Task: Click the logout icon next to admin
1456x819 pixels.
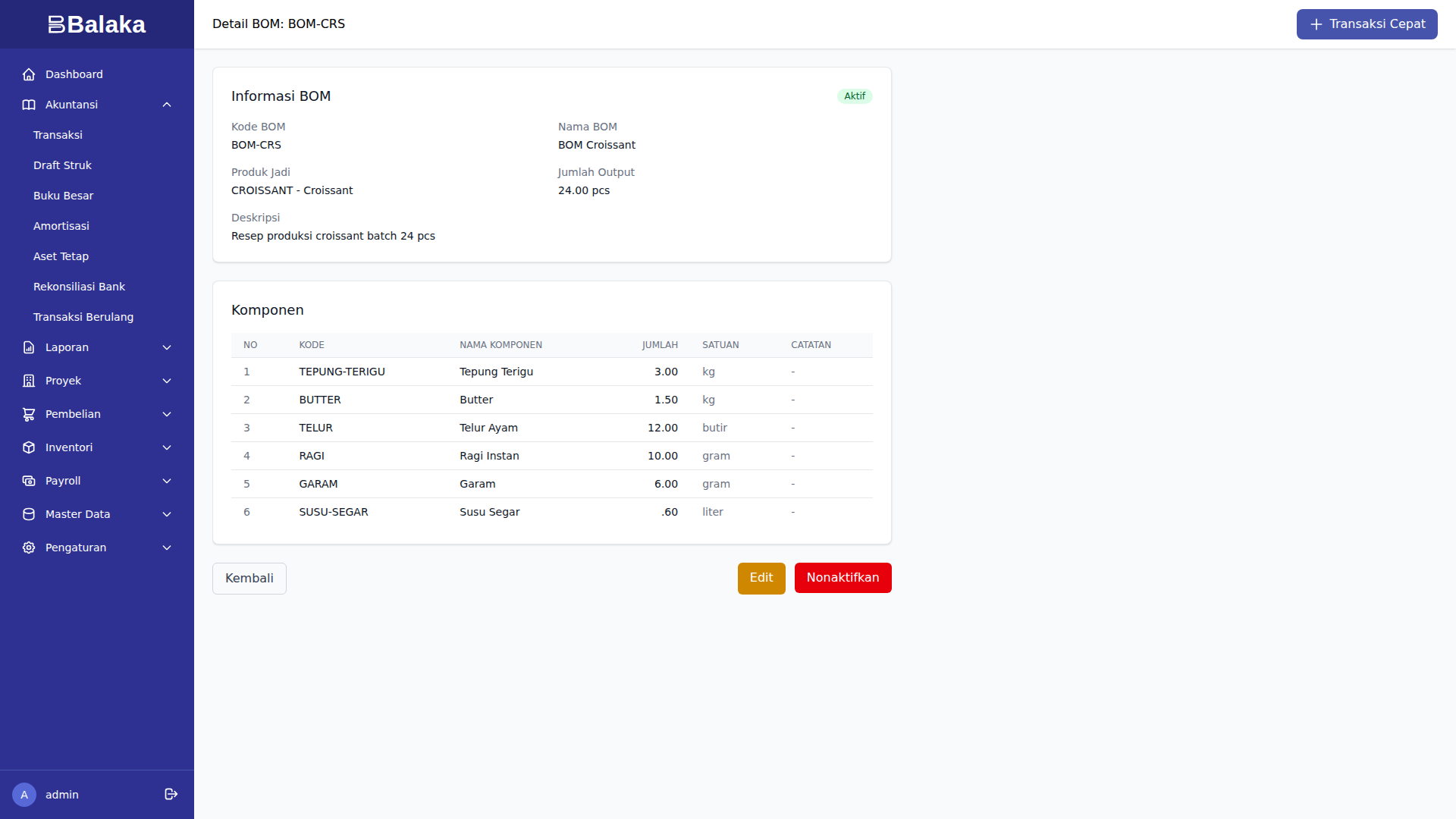Action: pos(171,794)
